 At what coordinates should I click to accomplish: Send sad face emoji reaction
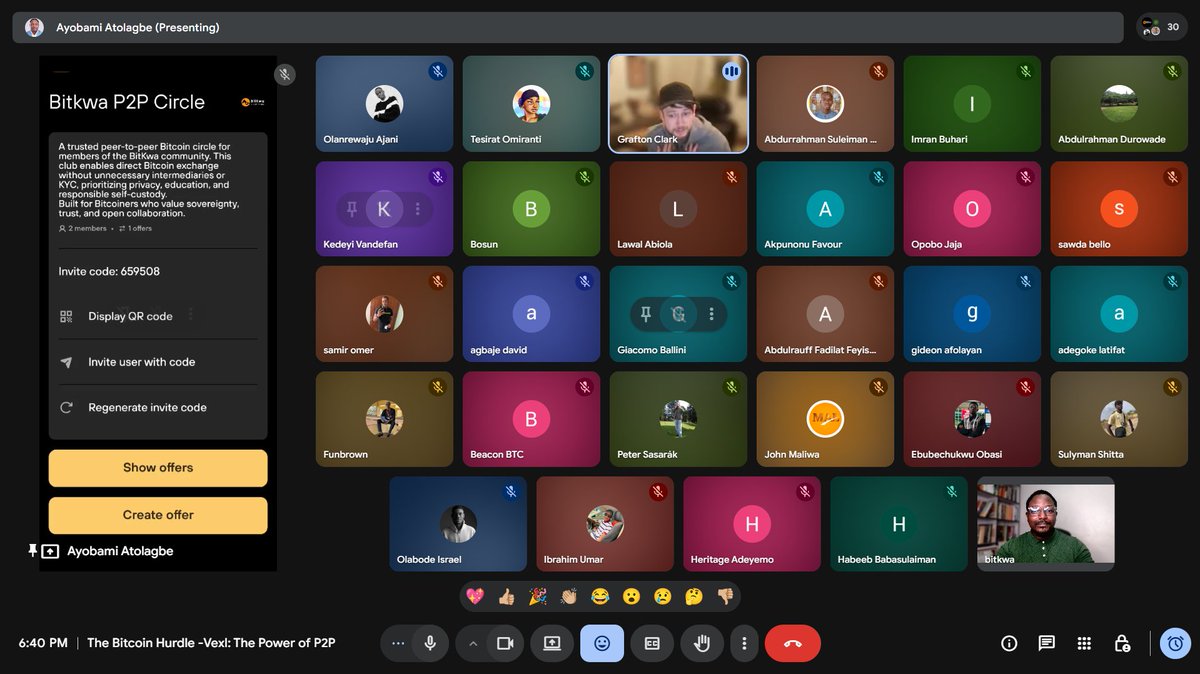[662, 596]
